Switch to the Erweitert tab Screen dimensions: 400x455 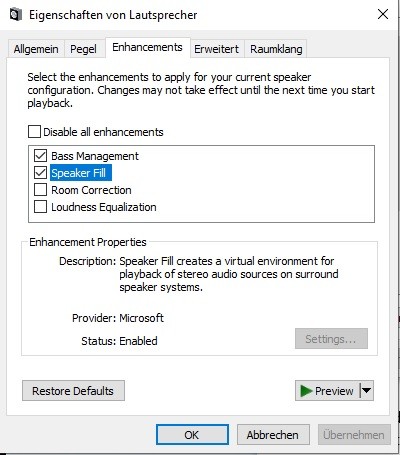click(217, 49)
